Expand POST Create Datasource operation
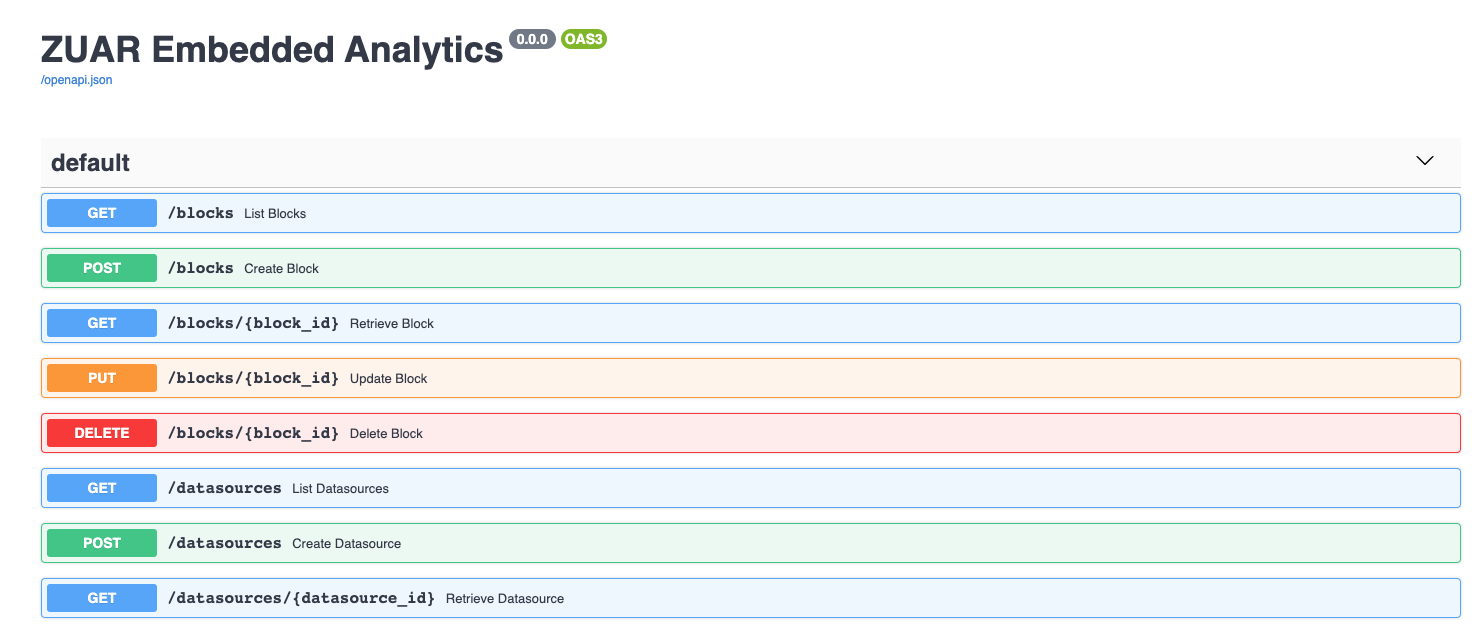The image size is (1482, 630). coord(751,543)
